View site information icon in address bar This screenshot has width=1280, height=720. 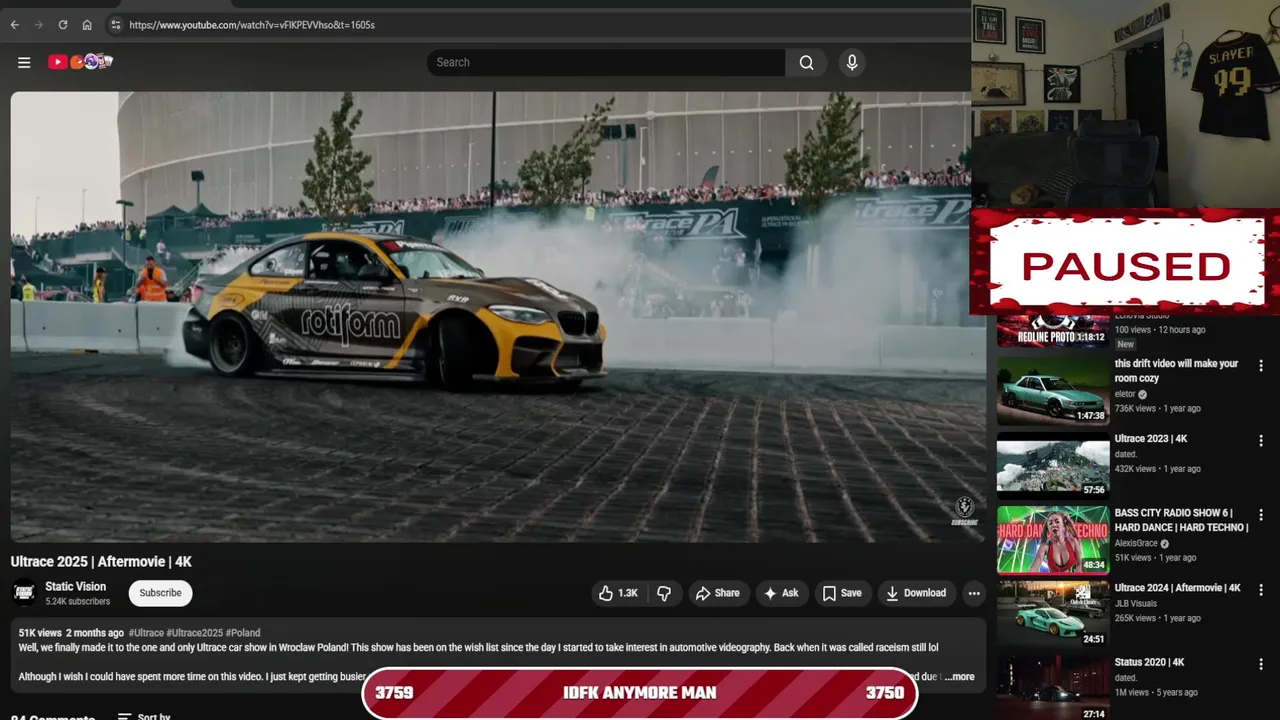pyautogui.click(x=115, y=24)
